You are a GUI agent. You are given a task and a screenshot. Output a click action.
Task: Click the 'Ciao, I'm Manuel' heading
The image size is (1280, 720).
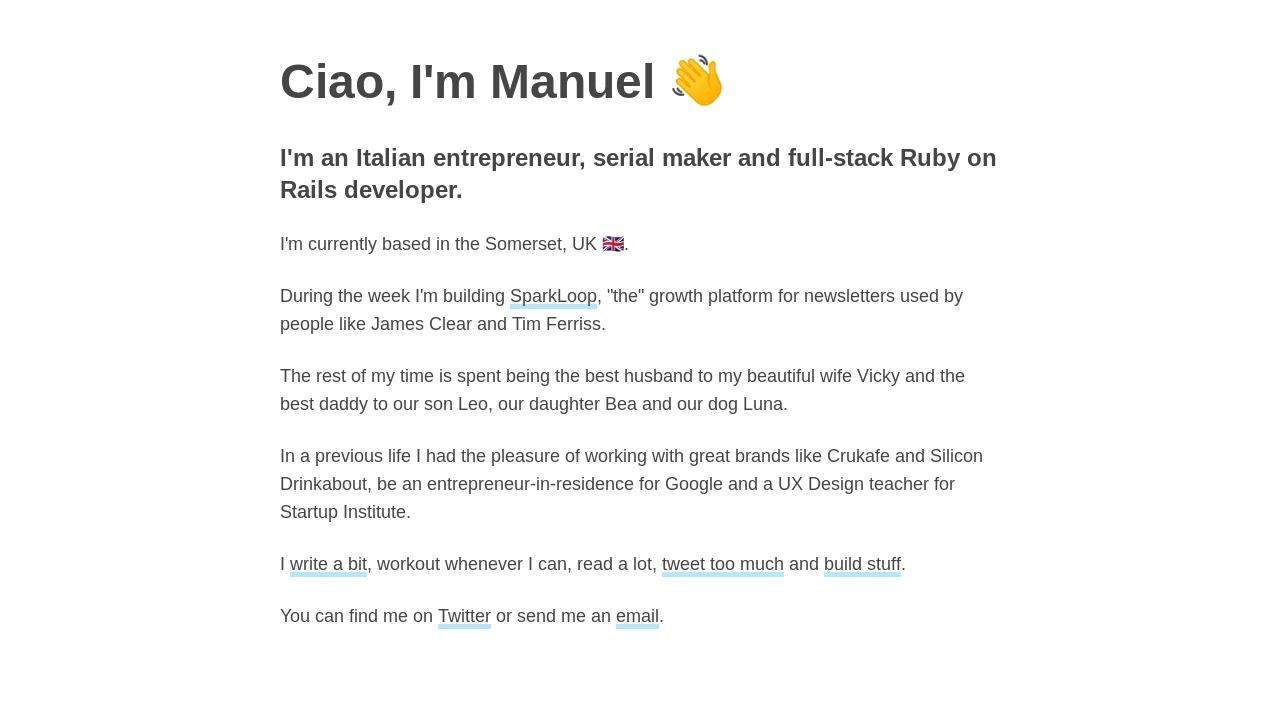click(x=502, y=81)
